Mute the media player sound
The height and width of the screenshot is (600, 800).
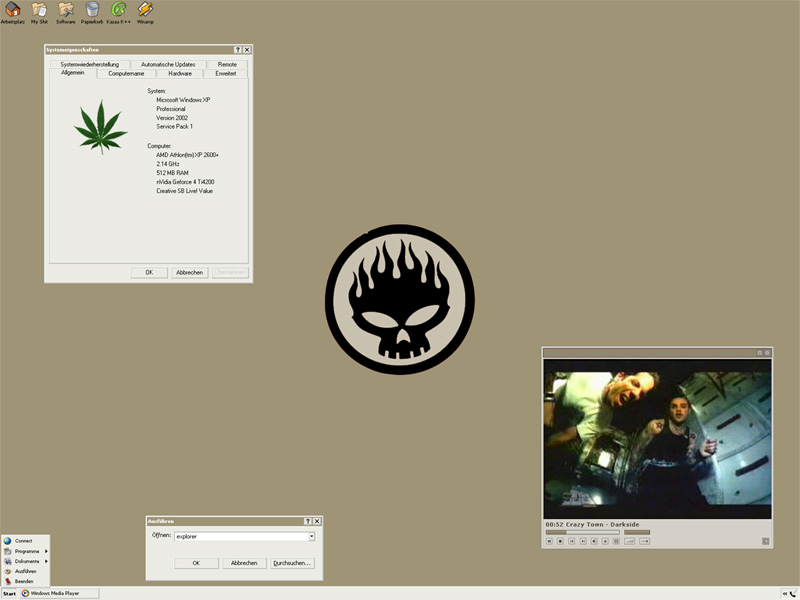(x=594, y=541)
